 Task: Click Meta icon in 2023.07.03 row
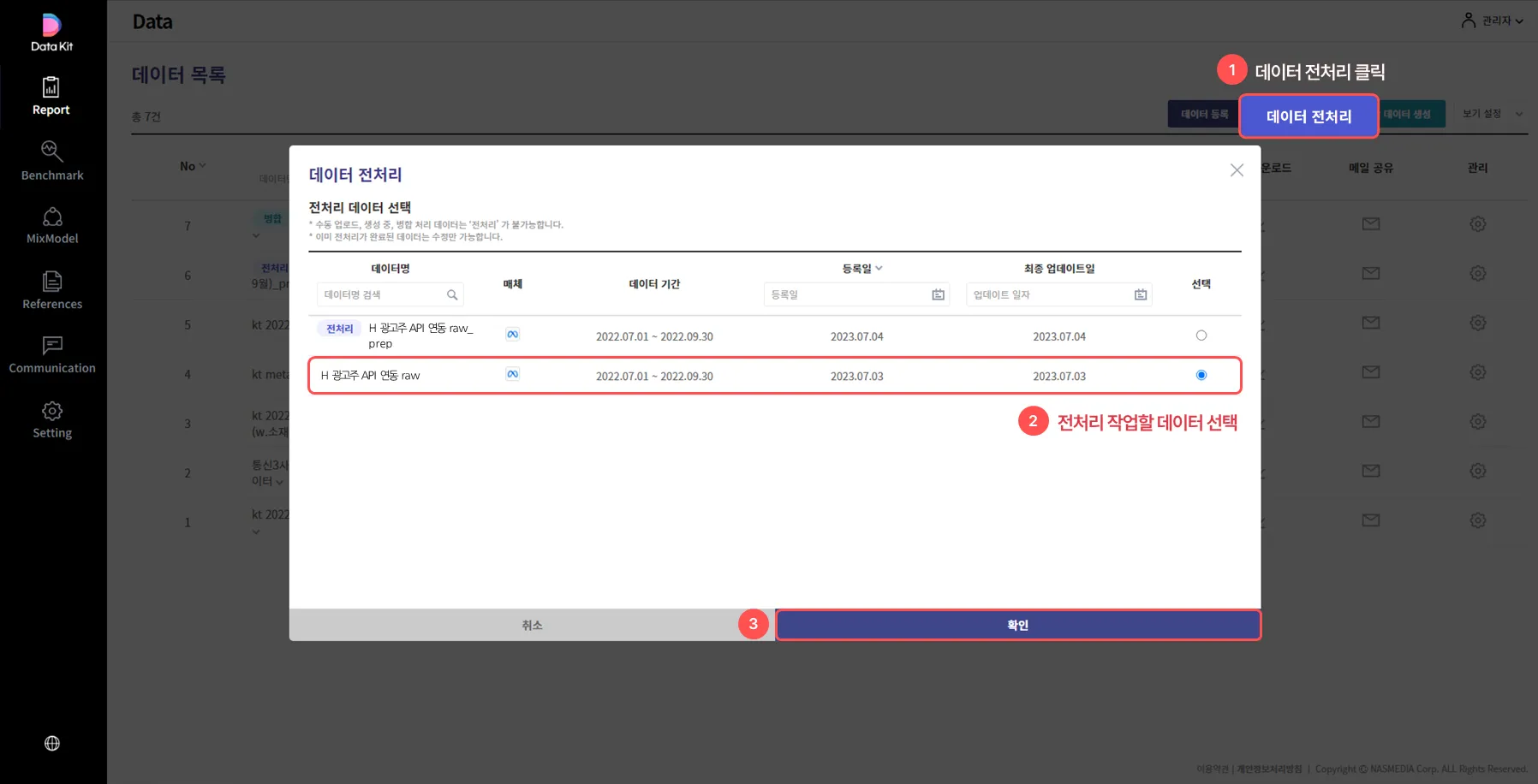click(512, 374)
